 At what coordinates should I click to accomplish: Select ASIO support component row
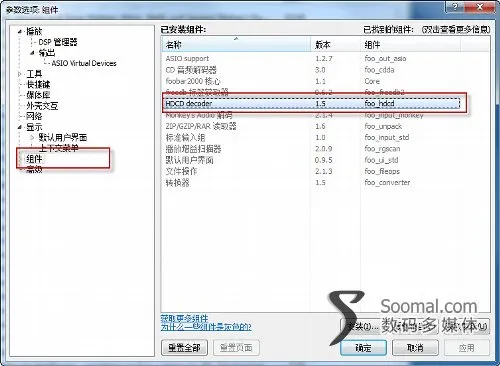(312, 59)
